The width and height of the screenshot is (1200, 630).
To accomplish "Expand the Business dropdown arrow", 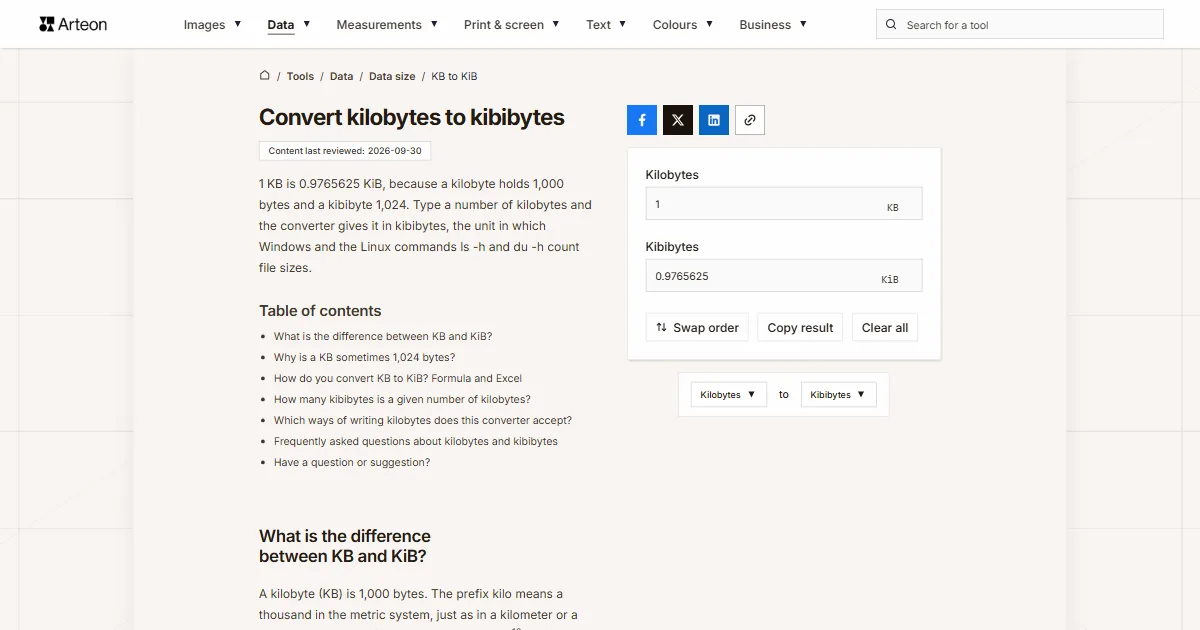I will tap(803, 24).
